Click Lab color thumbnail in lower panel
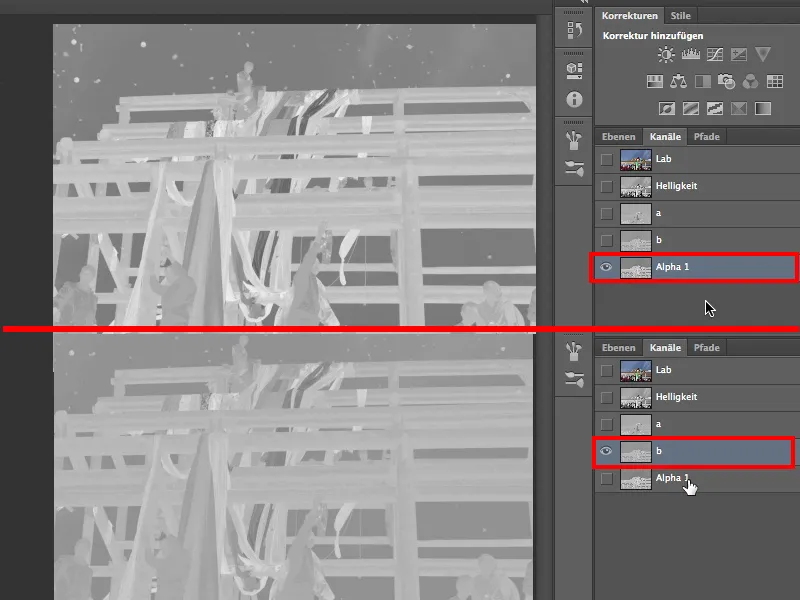Screen dimensions: 800x600 click(x=636, y=370)
